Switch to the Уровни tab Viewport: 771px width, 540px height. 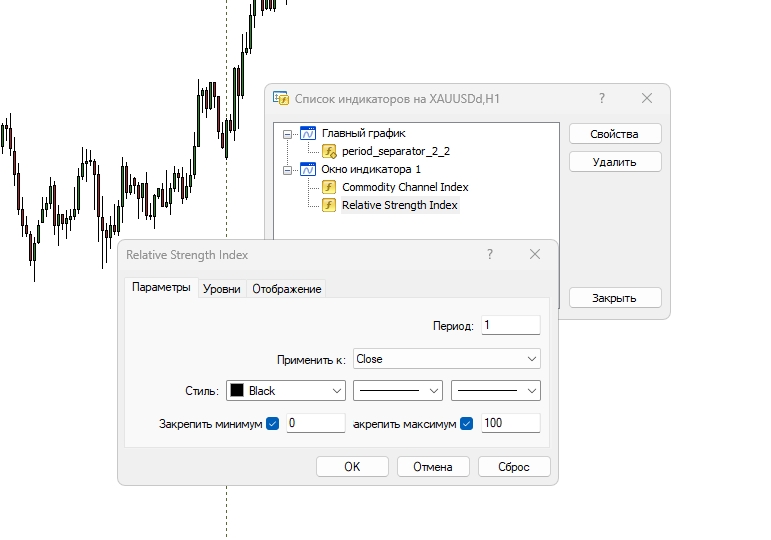pyautogui.click(x=221, y=289)
